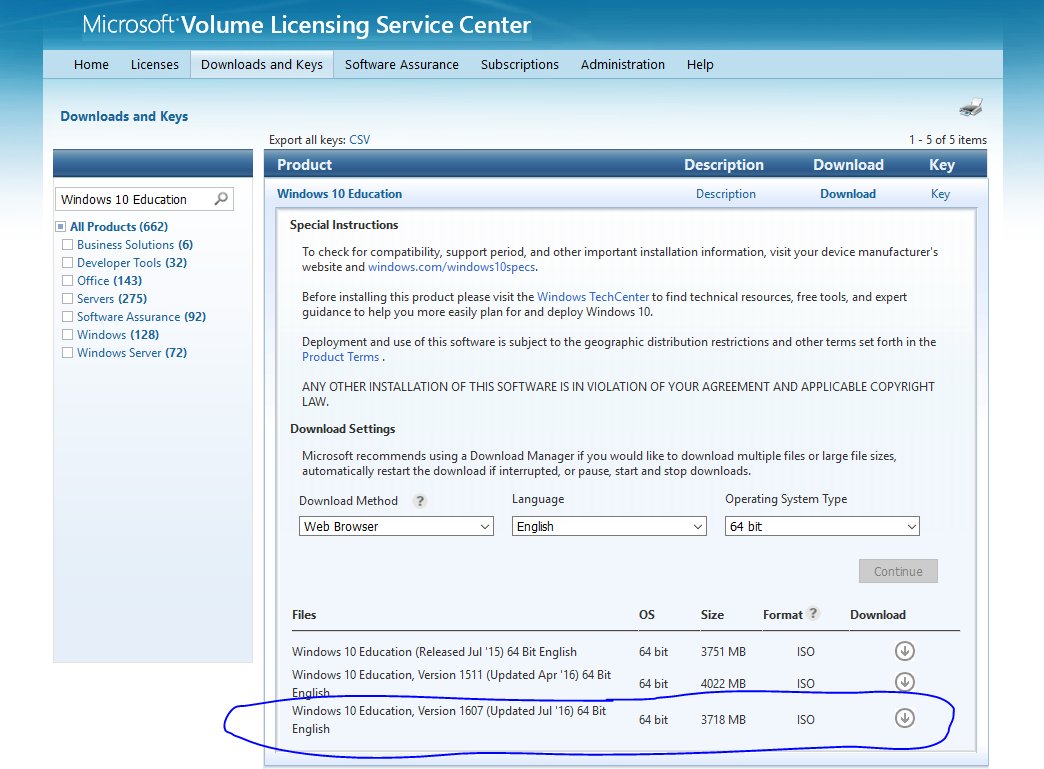Open Software Assurance in the top menu
This screenshot has width=1044, height=769.
click(401, 65)
